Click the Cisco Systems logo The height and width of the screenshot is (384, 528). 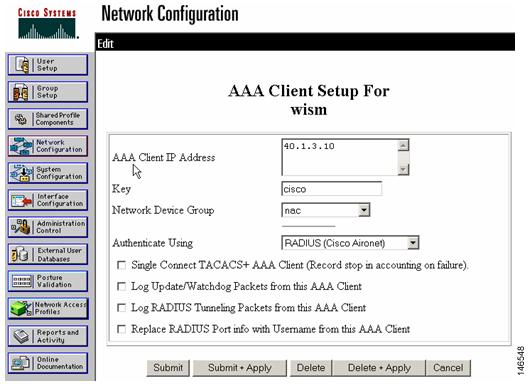click(47, 24)
